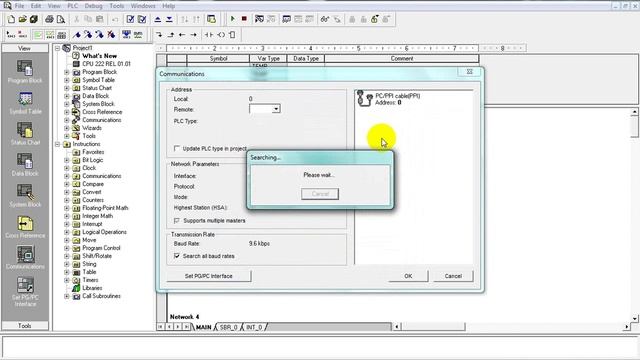Open Cross Reference from View sidebar
This screenshot has height=360, width=640.
tap(25, 227)
